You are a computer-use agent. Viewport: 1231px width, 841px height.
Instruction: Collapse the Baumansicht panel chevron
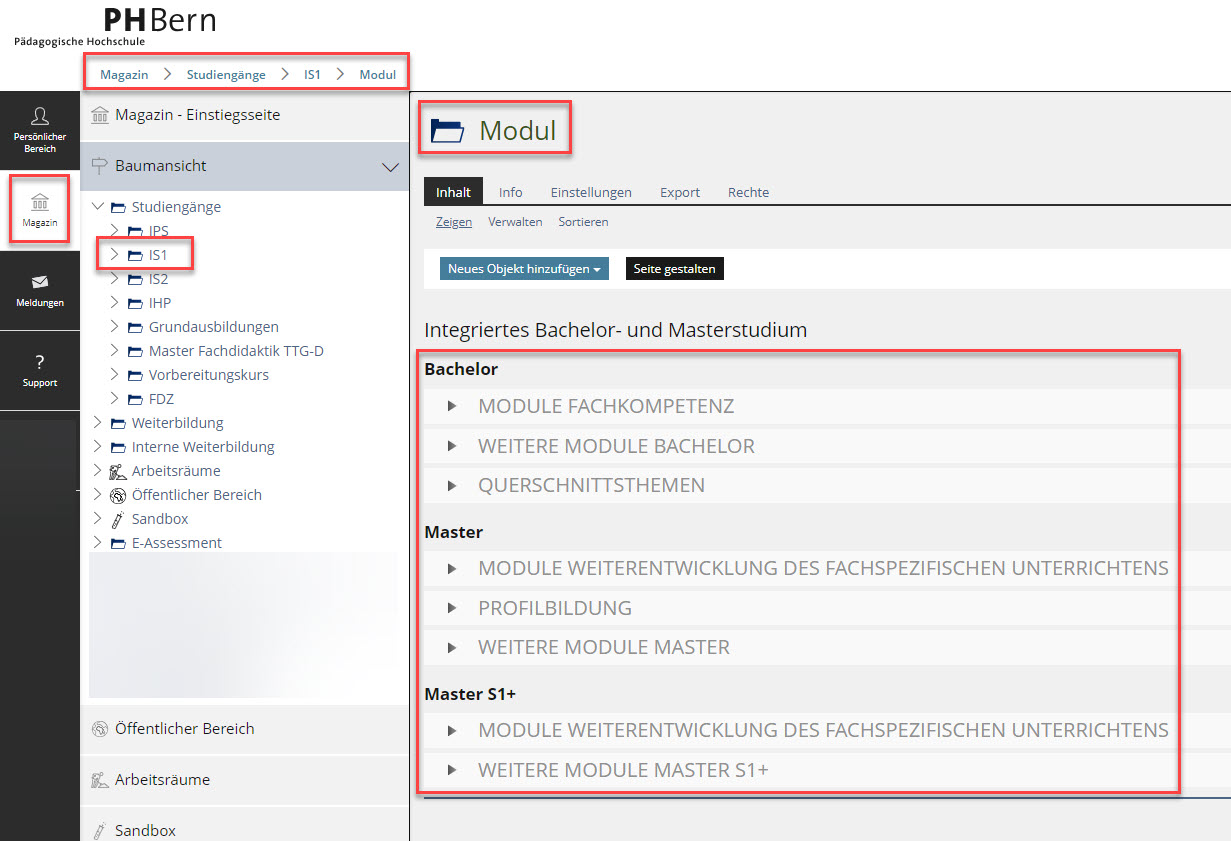point(391,167)
